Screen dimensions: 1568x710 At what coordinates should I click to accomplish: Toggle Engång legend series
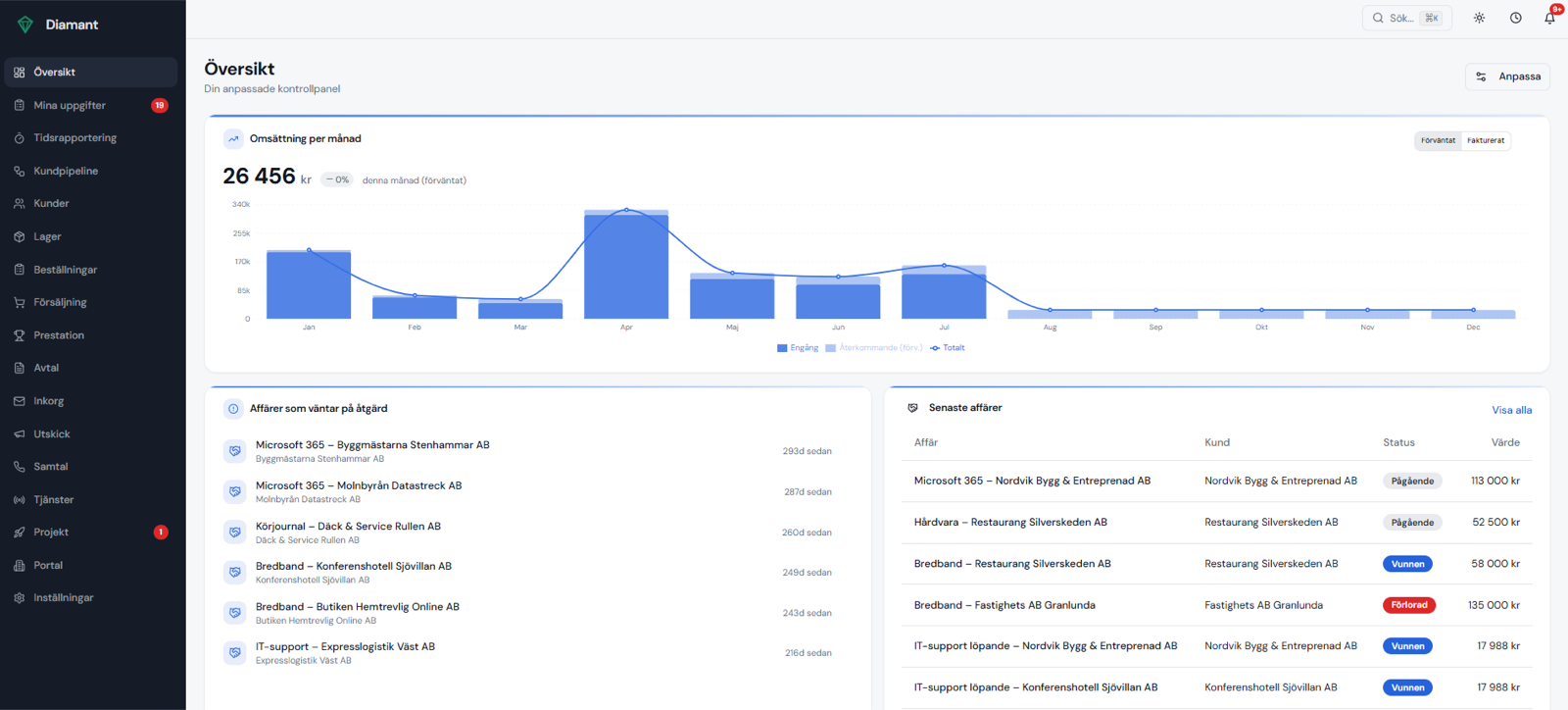click(797, 348)
